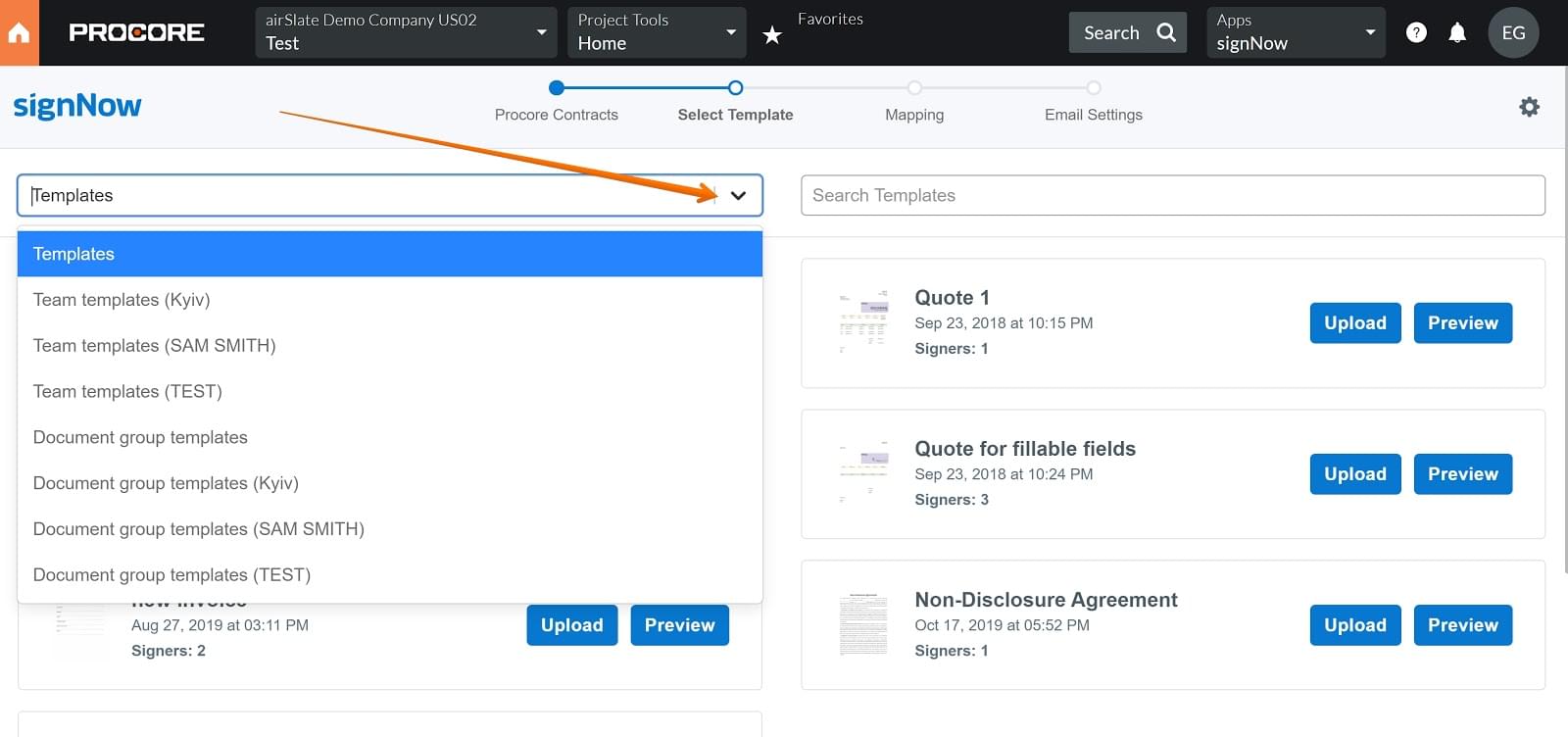Click the Procore Contracts step circle
The width and height of the screenshot is (1568, 737).
click(x=557, y=87)
